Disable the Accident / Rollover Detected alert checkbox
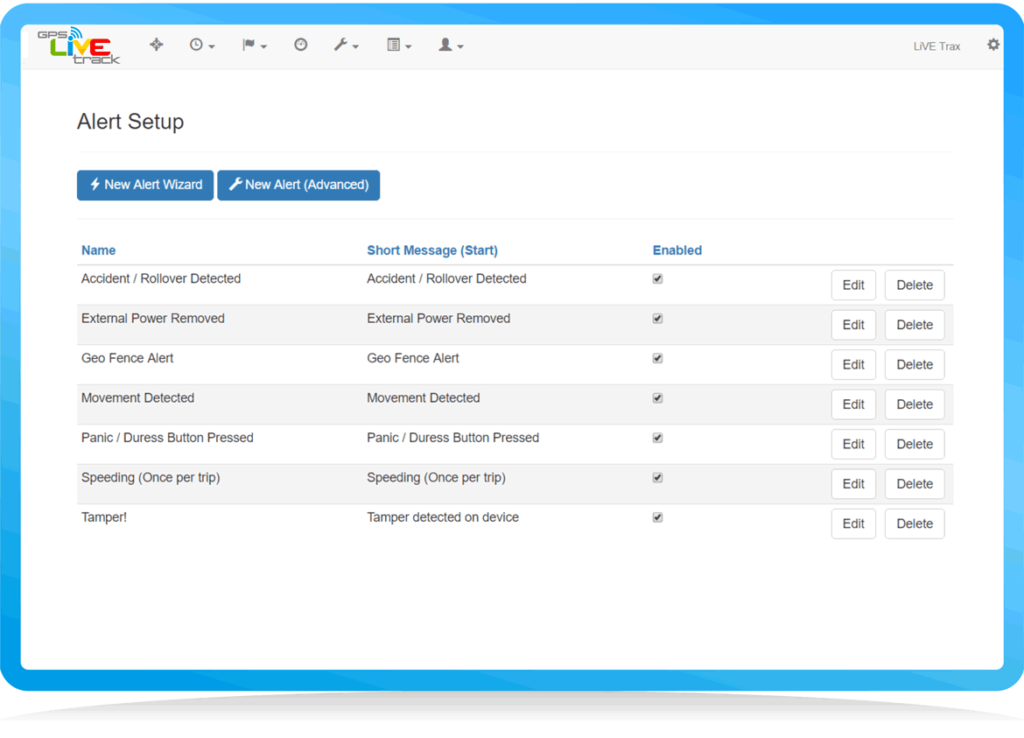Screen dimensions: 1024x738 pyautogui.click(x=658, y=279)
